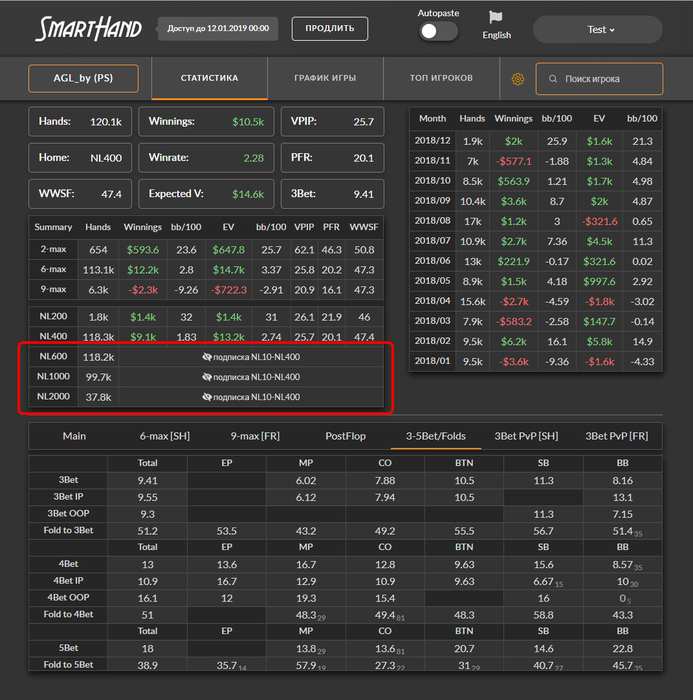Click the 3Bet OOP row label
This screenshot has height=700, width=693.
(x=68, y=514)
